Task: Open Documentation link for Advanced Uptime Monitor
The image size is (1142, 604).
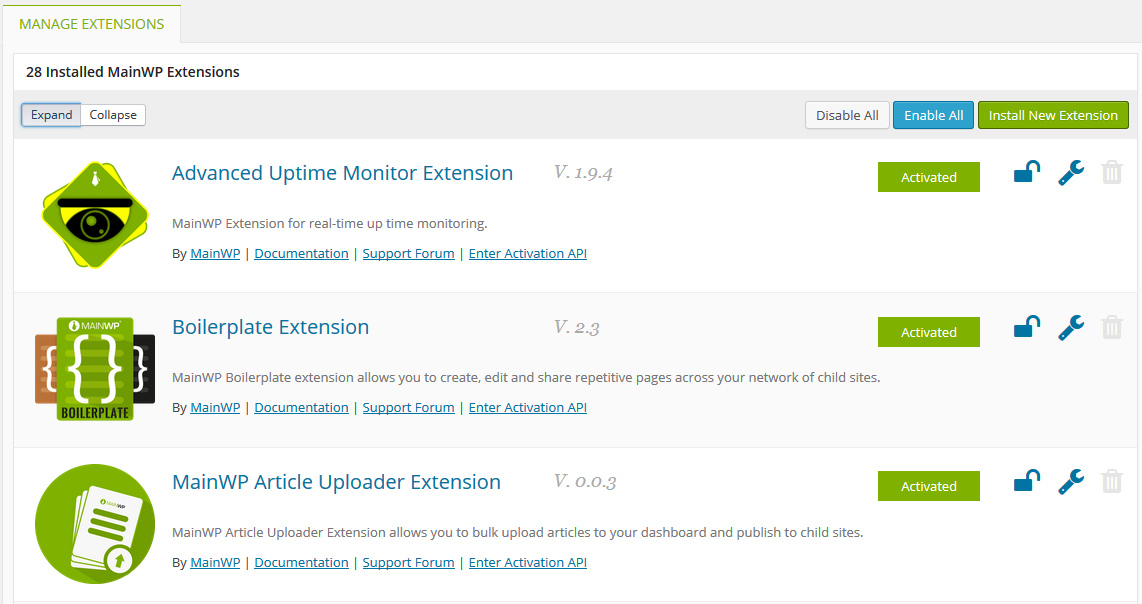Action: point(302,254)
